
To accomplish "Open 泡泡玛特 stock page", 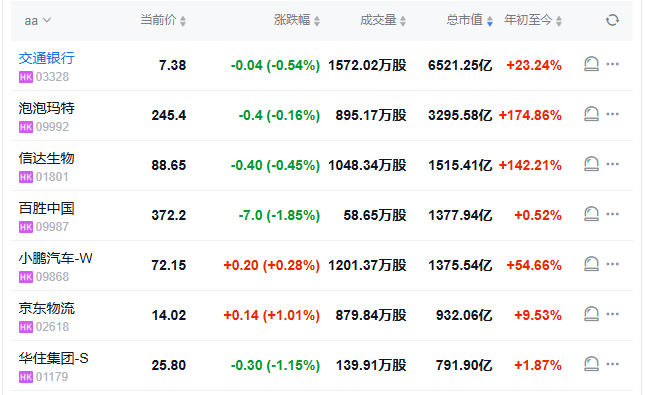I will [46, 108].
